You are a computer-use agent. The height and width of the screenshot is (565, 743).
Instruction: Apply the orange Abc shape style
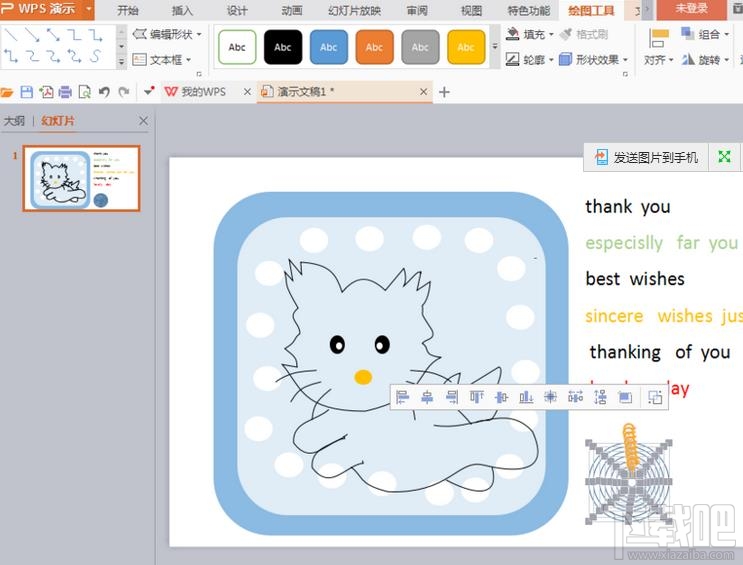pyautogui.click(x=374, y=47)
